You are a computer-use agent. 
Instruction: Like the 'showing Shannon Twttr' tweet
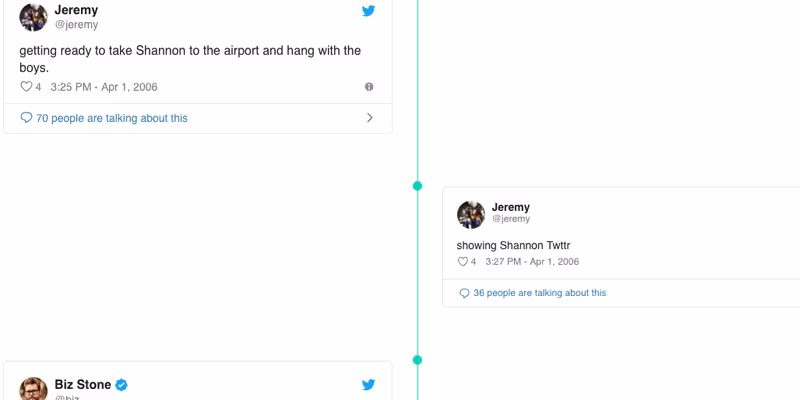(x=463, y=262)
